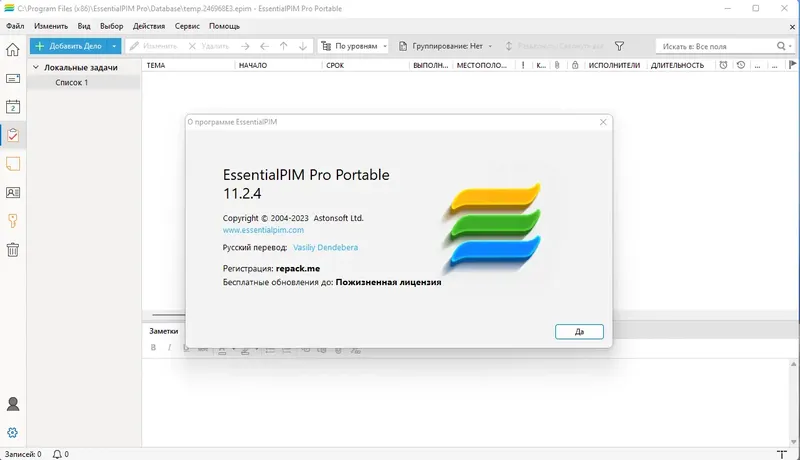The image size is (800, 460).
Task: Sort by the ДЛИТЕЛЬНОСТЬ column header
Action: point(677,65)
